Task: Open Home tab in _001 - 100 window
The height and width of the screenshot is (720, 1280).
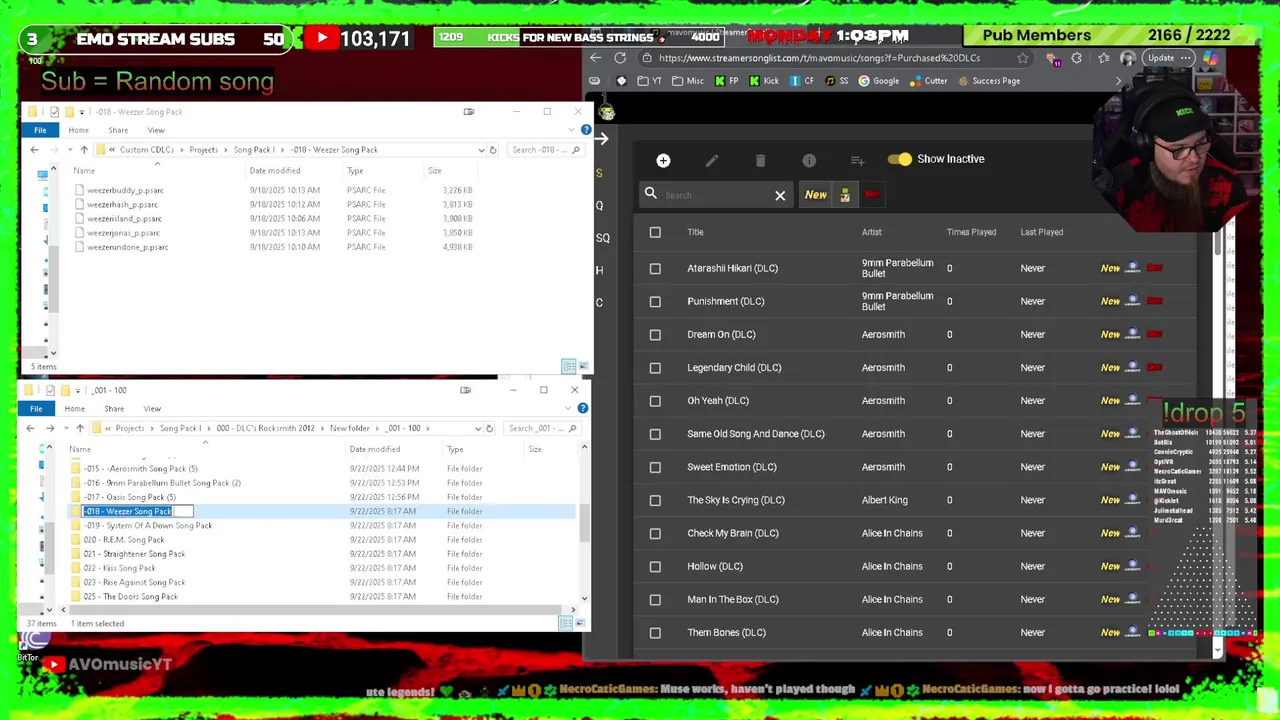Action: [74, 408]
